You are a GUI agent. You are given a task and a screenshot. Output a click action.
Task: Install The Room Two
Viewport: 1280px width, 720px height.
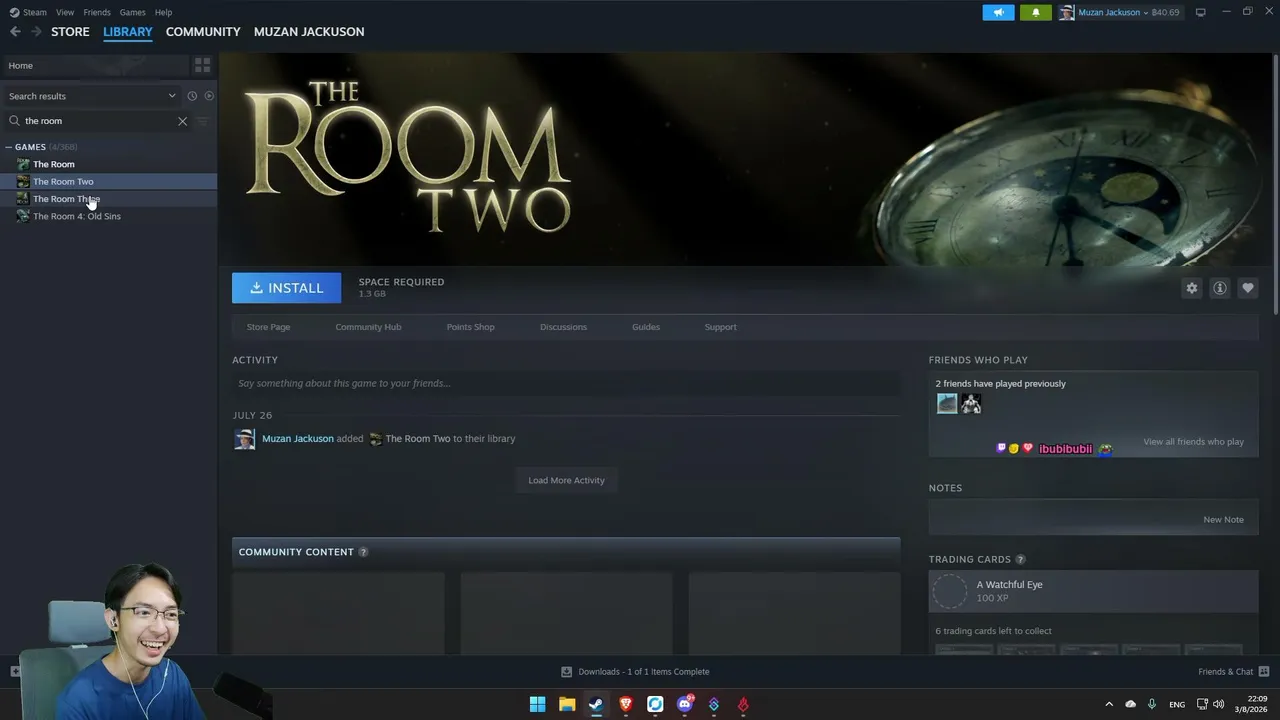(x=287, y=288)
